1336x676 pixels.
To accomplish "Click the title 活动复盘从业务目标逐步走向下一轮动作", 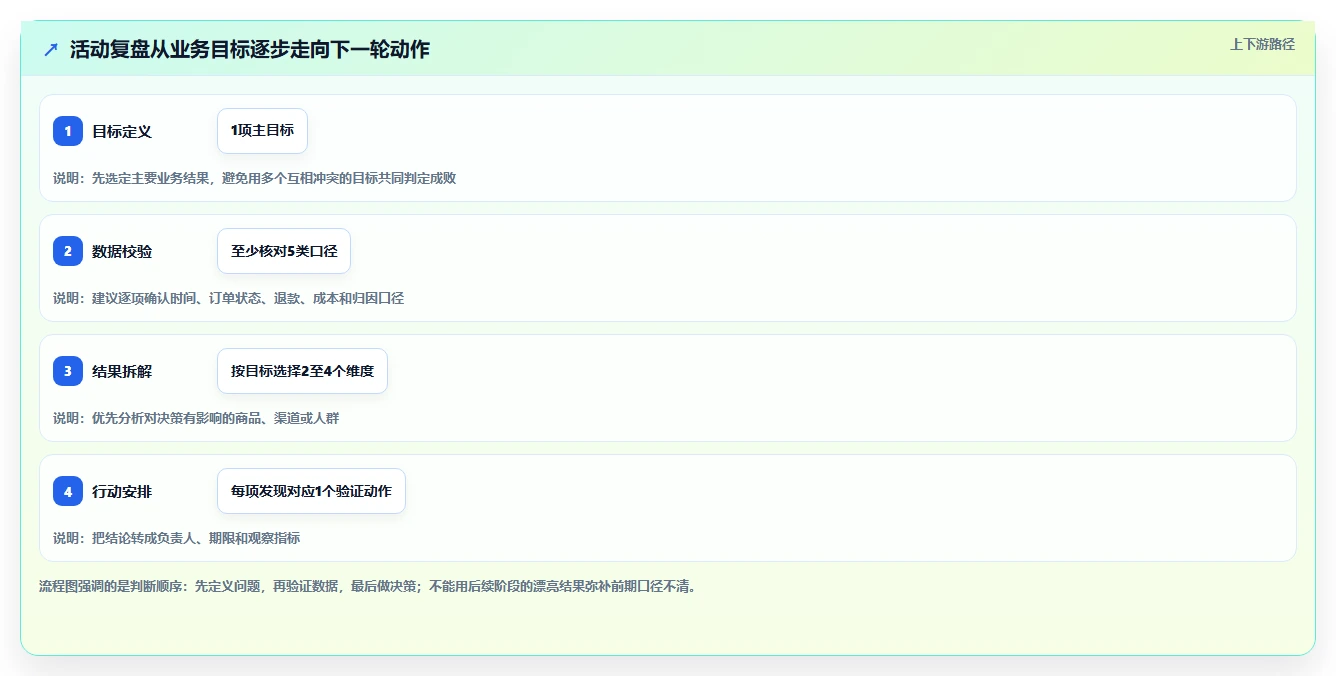I will point(250,49).
